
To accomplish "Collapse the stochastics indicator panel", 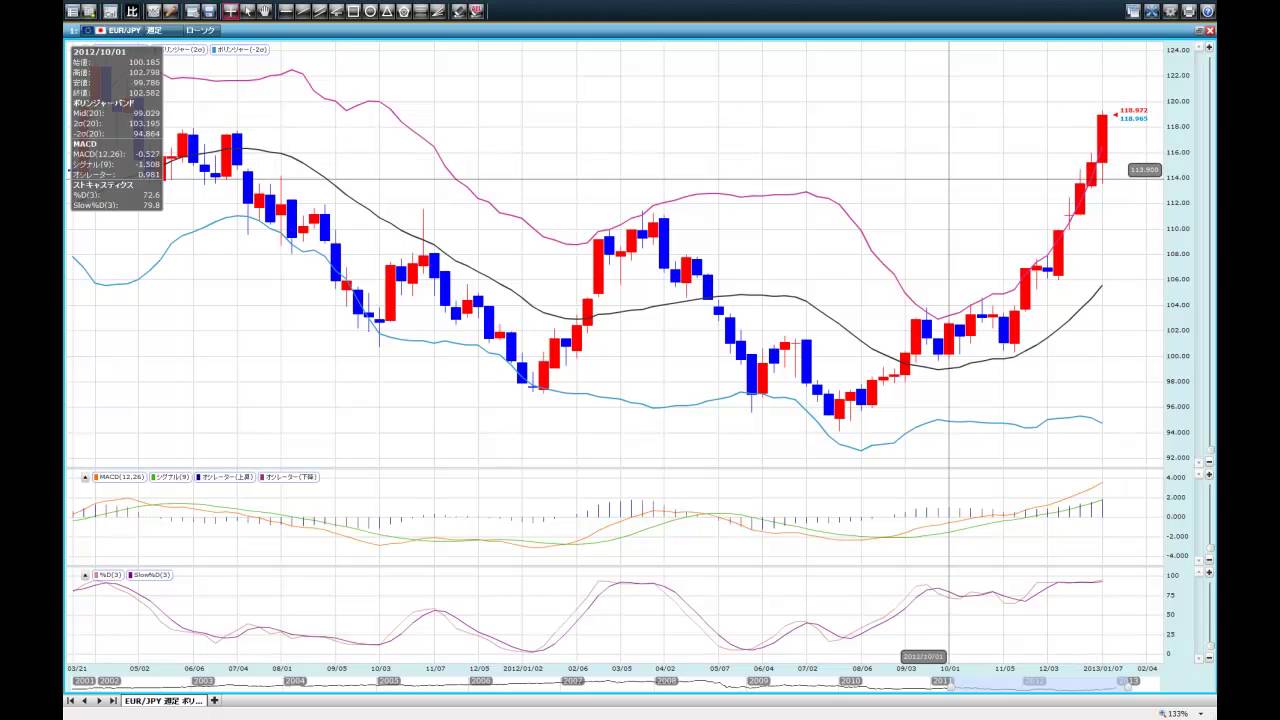I will pyautogui.click(x=85, y=575).
